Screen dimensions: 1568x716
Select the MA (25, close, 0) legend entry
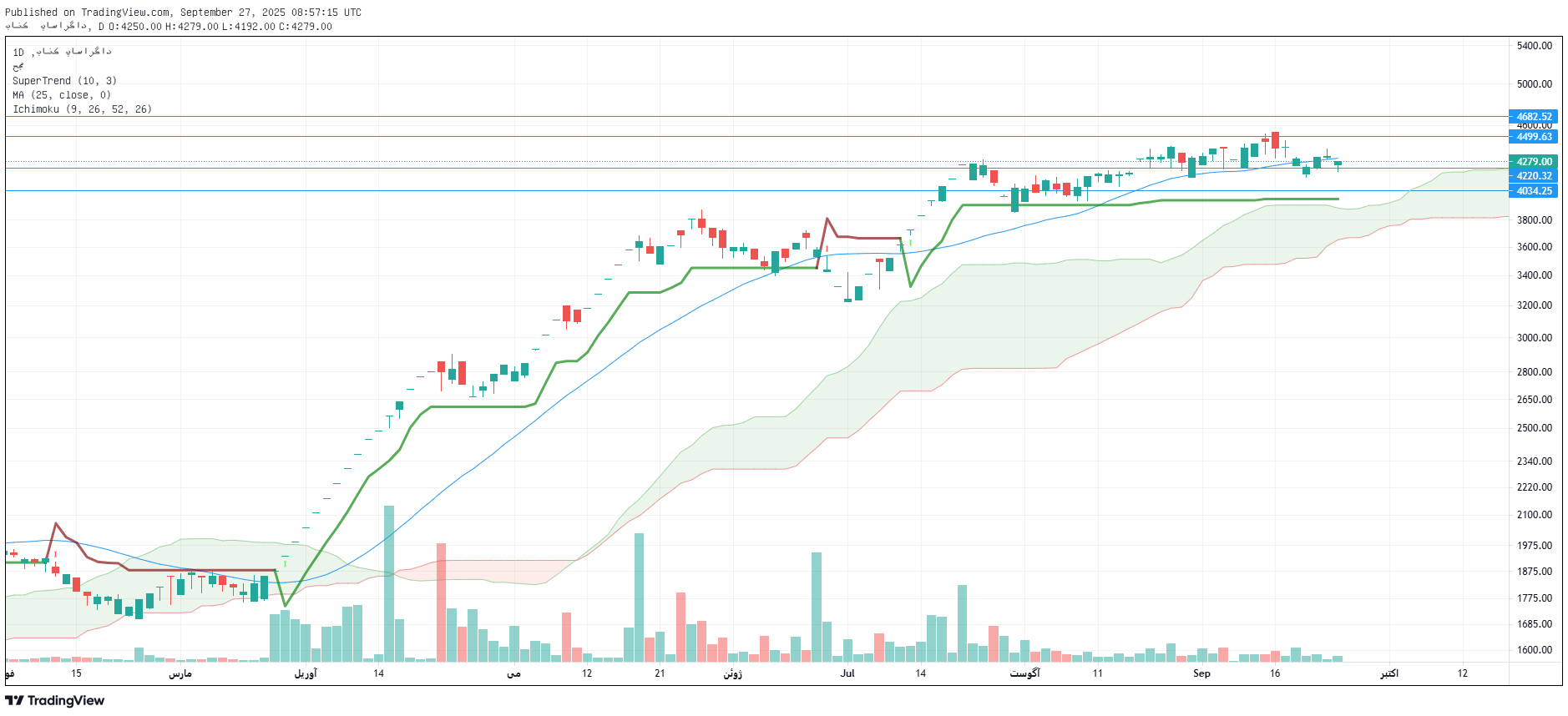62,95
